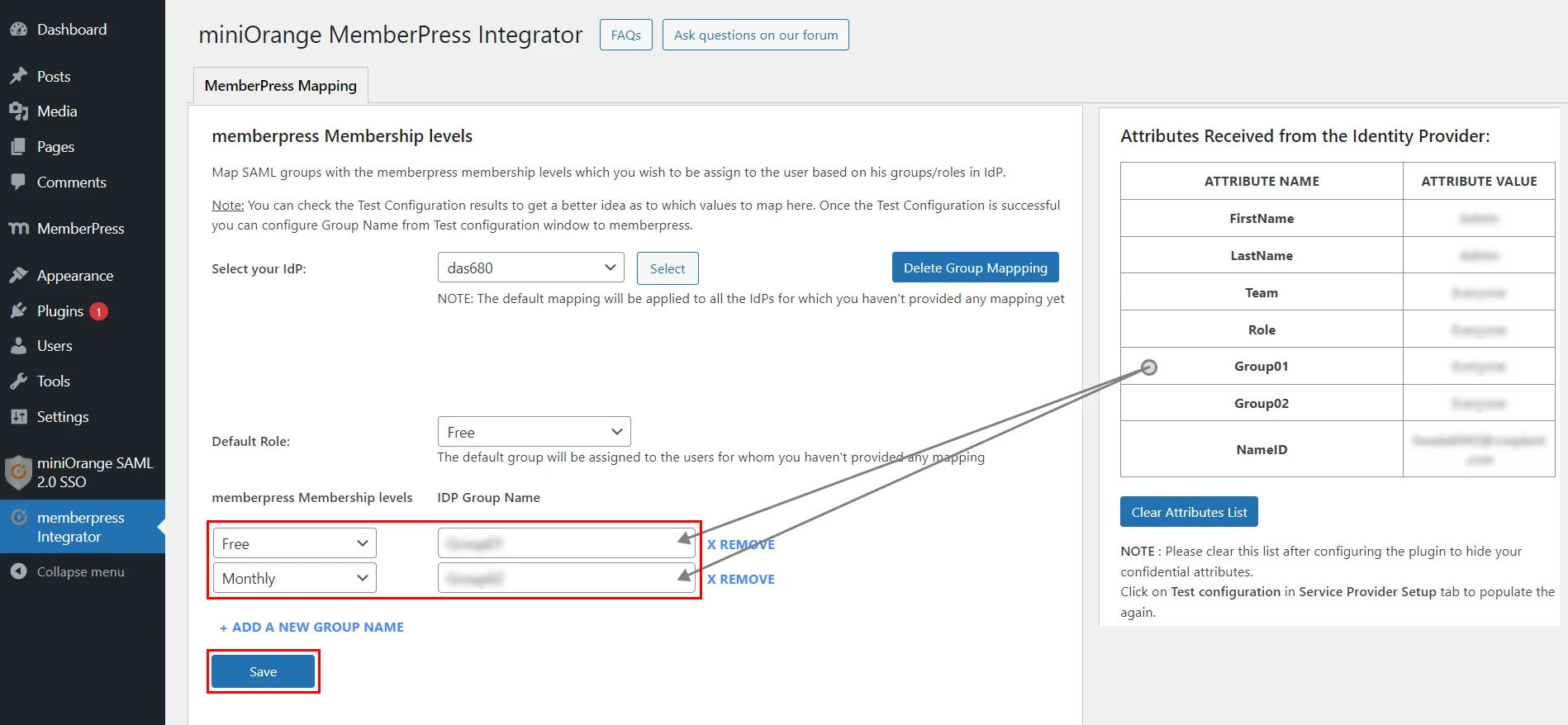Click the LastName attribute cell
Viewport: 1568px width, 725px height.
coord(1262,255)
